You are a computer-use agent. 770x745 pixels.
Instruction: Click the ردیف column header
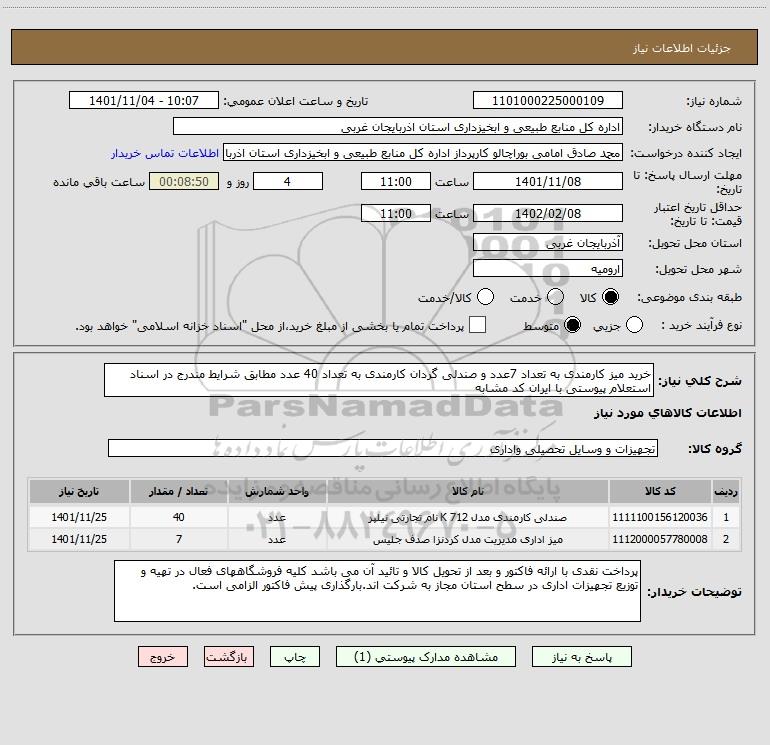point(726,491)
